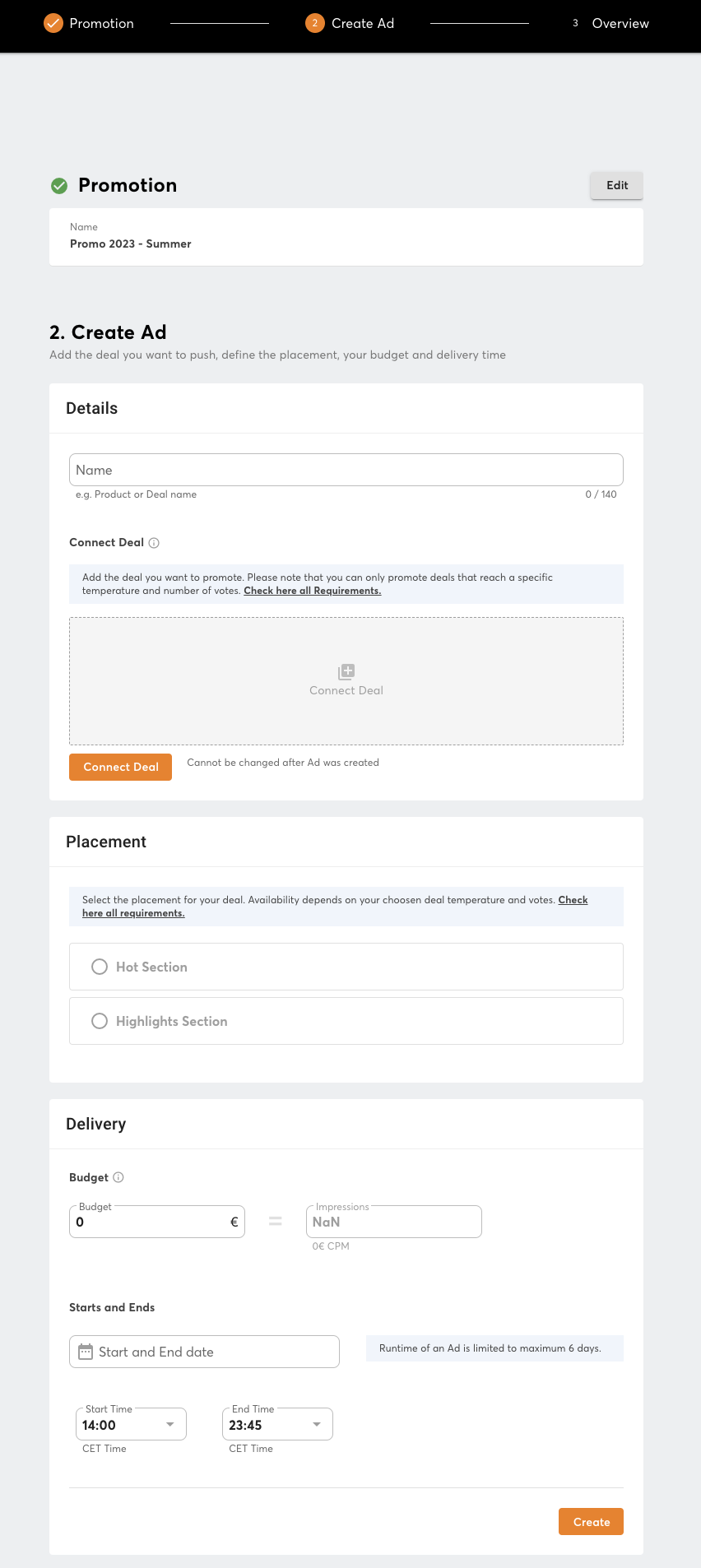The width and height of the screenshot is (701, 1568).
Task: Click the green Promotion completed checkmark
Action: click(x=59, y=186)
